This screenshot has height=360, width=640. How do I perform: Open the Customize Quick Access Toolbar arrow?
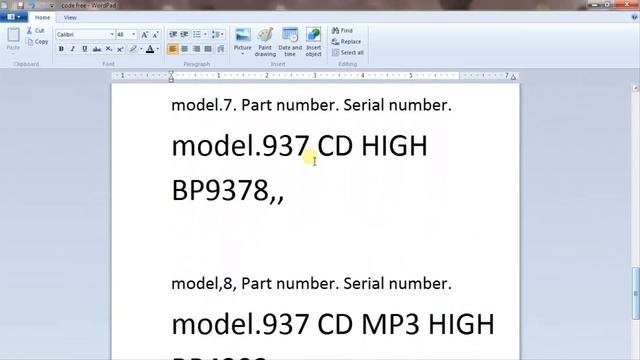click(x=52, y=6)
